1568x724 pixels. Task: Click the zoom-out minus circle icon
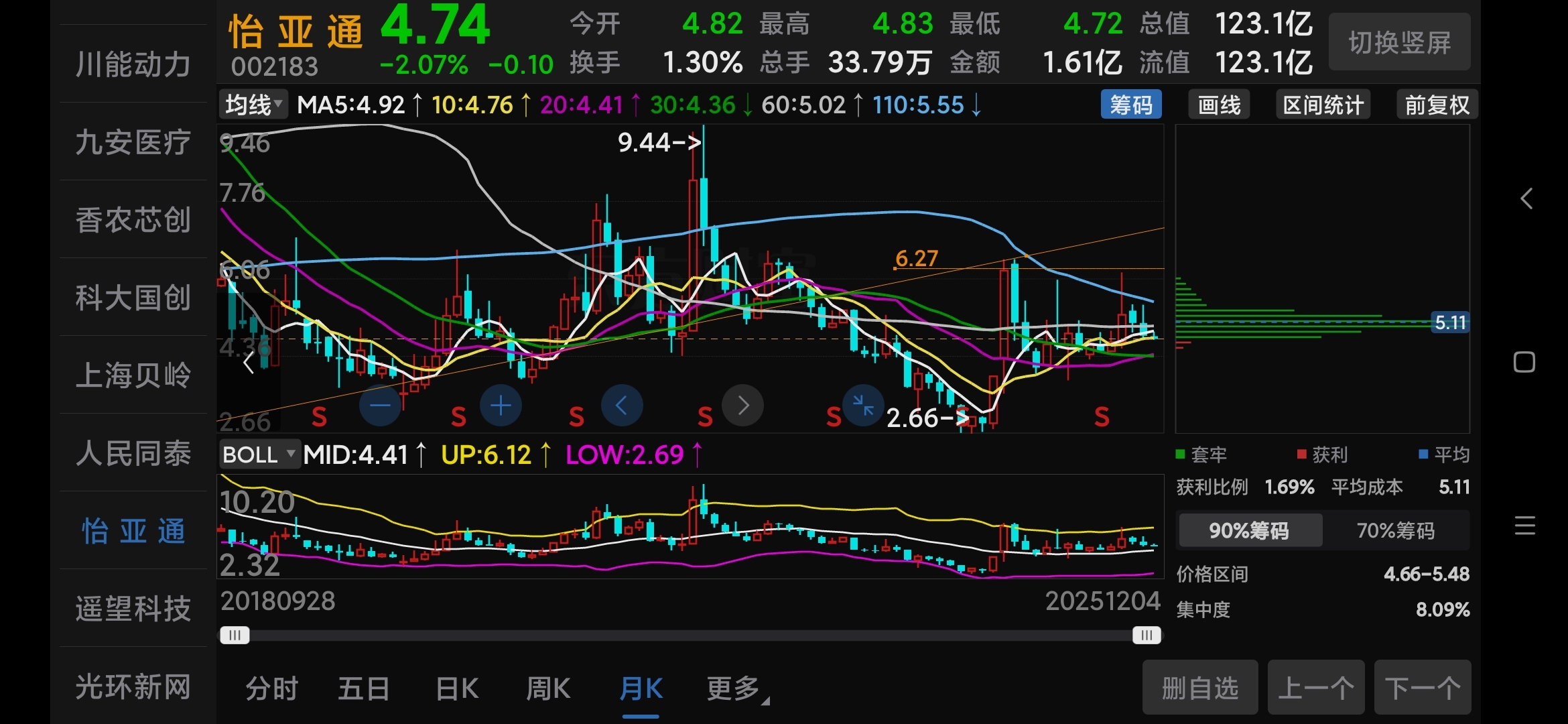(380, 406)
